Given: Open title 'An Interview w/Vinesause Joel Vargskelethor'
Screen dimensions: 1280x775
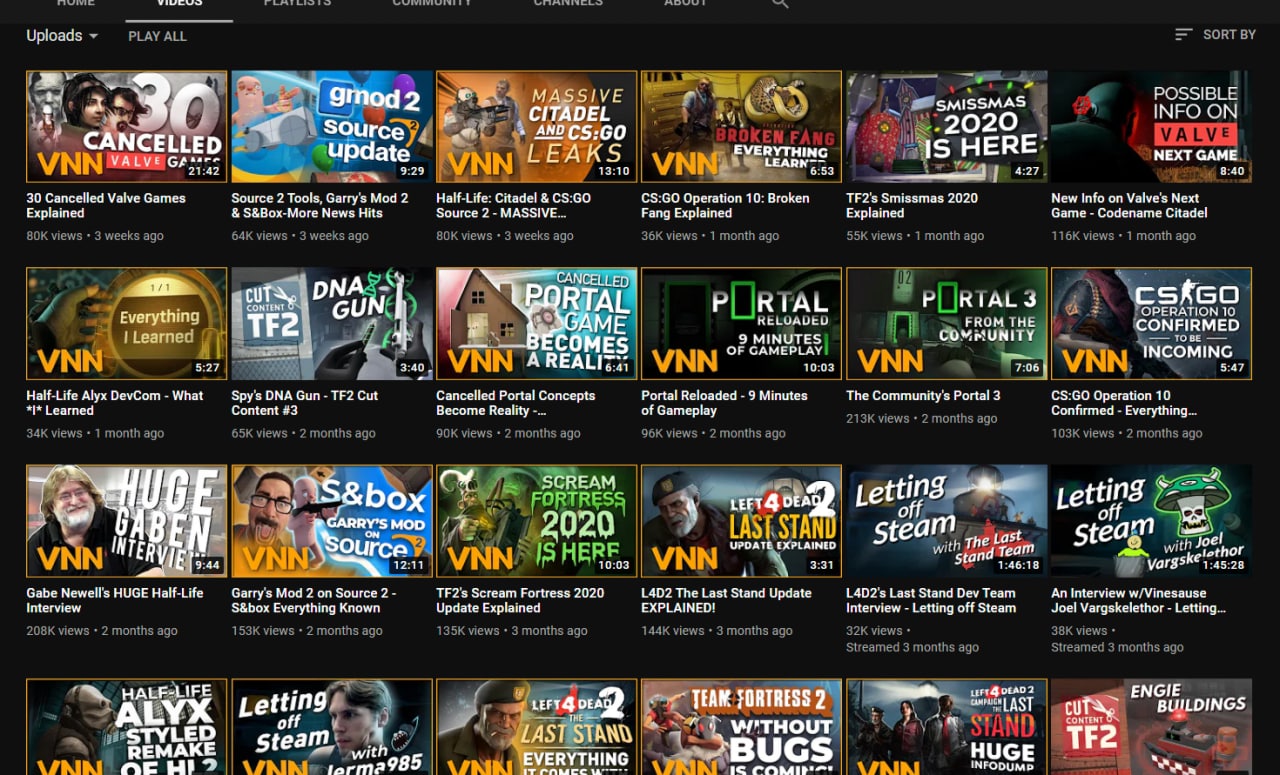Looking at the screenshot, I should (x=1138, y=600).
